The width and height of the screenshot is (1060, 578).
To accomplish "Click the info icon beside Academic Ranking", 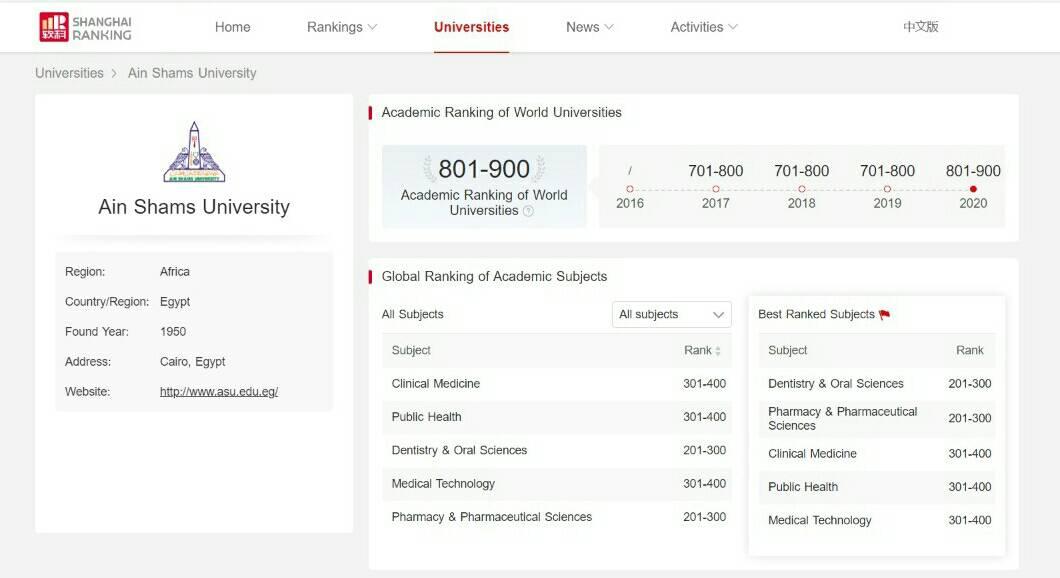I will [x=528, y=211].
